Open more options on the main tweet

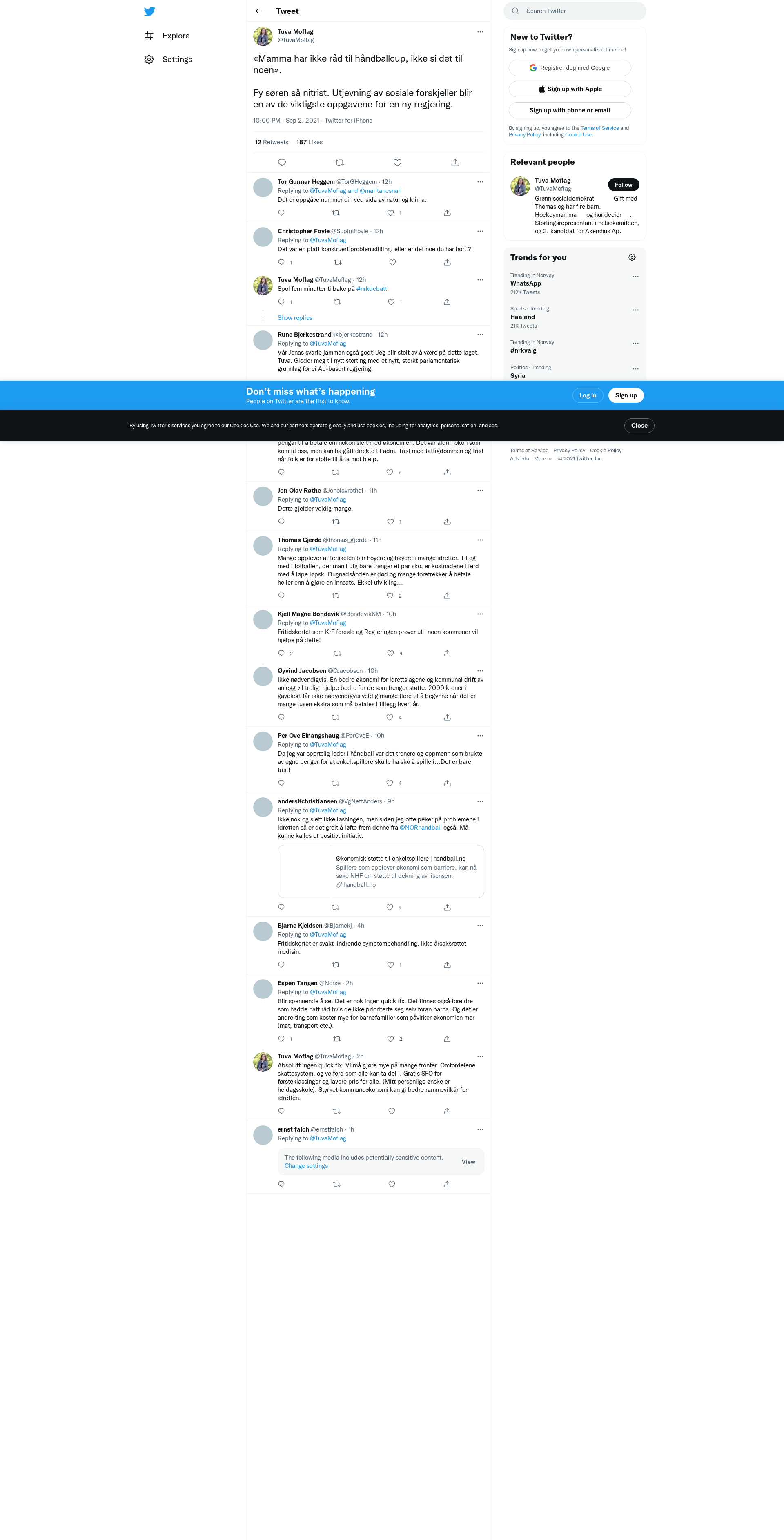point(480,32)
